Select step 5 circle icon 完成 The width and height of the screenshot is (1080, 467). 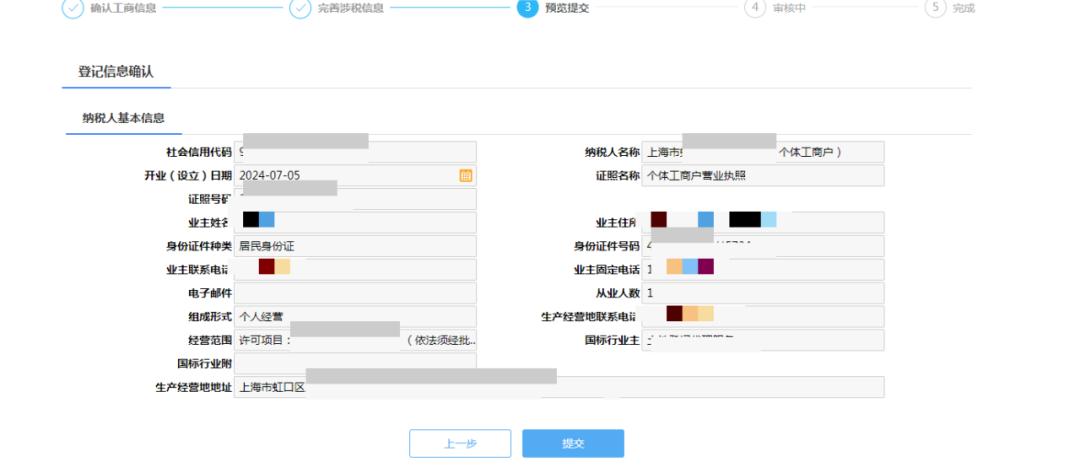(x=935, y=8)
